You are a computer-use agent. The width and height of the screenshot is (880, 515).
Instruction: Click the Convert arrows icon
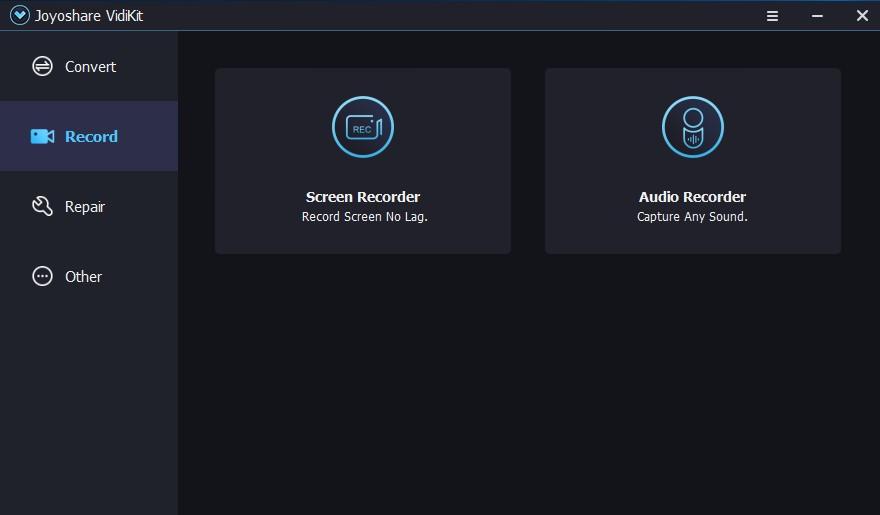click(42, 66)
